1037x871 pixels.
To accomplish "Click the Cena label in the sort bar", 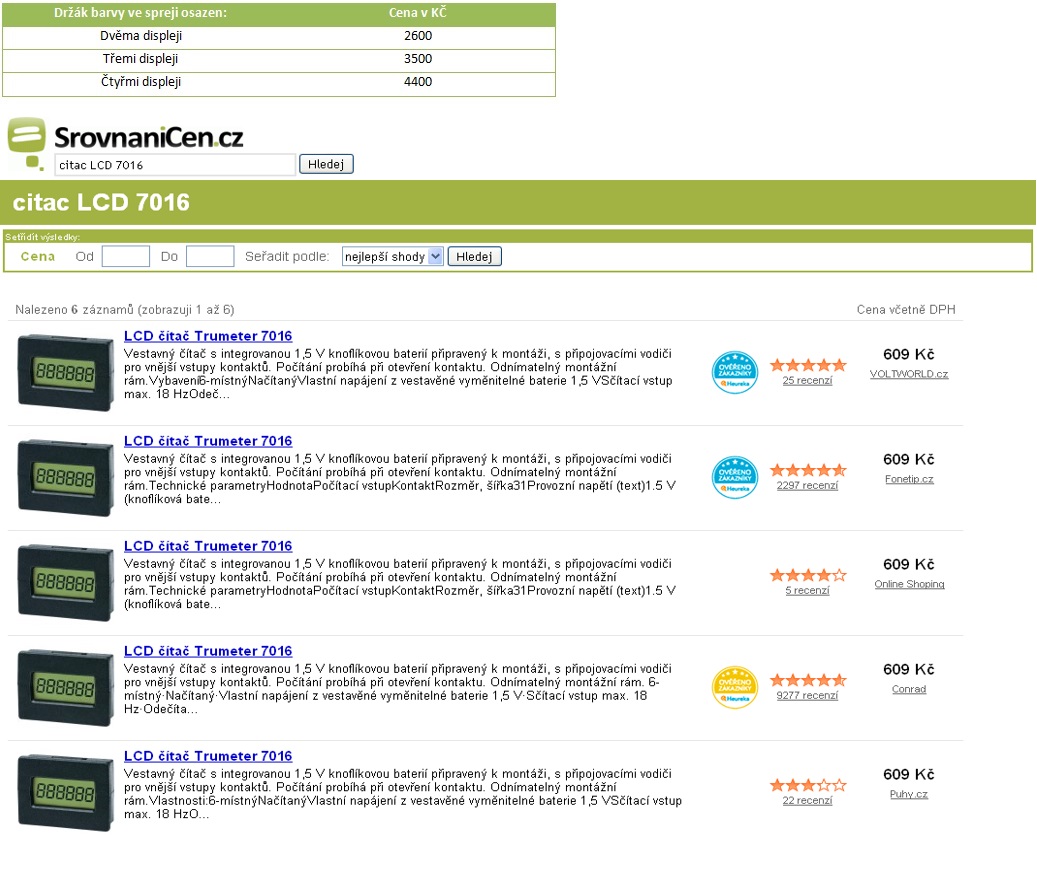I will 38,257.
